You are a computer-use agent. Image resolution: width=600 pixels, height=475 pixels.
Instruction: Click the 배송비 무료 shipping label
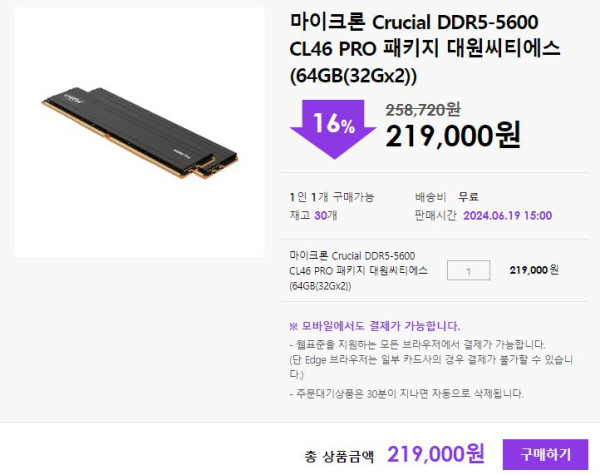[x=447, y=197]
